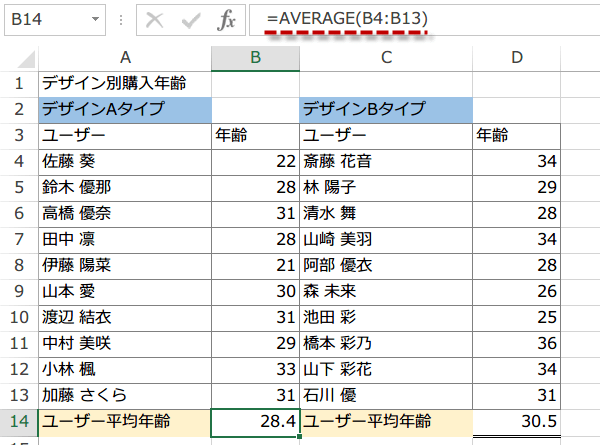600x445 pixels.
Task: Select cell with 田中 凛
Action: (125, 240)
